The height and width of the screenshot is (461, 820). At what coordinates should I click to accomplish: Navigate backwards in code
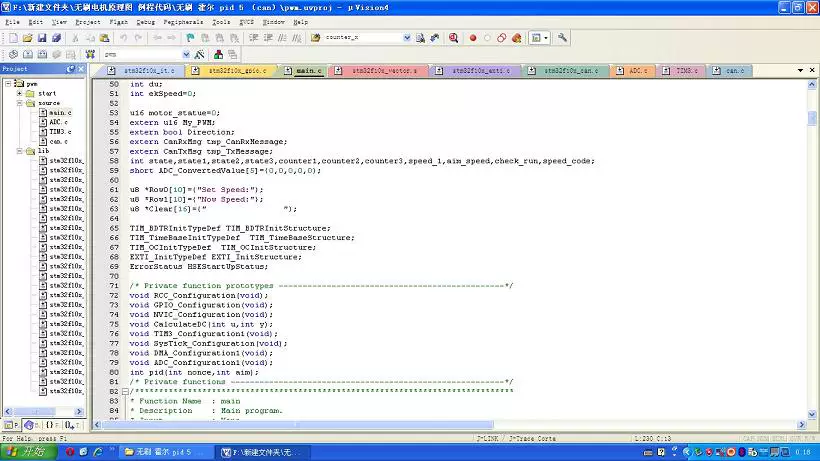coord(157,38)
